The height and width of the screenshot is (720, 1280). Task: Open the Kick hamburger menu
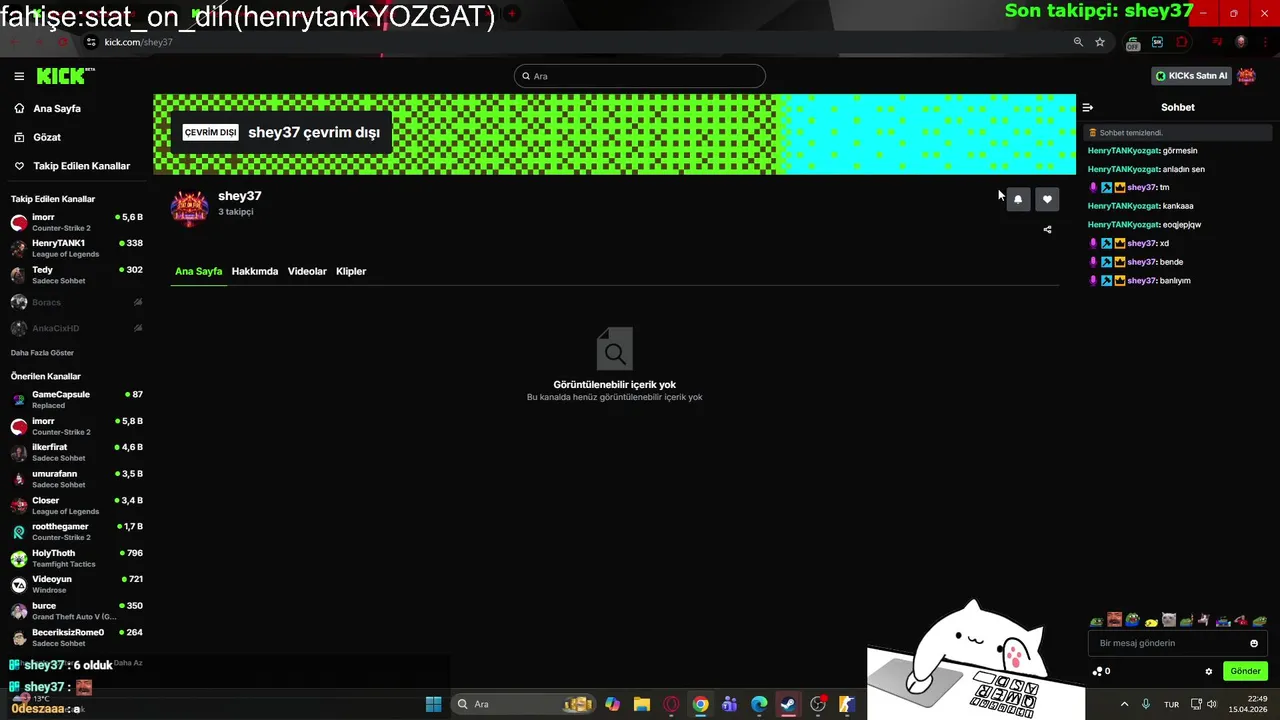pyautogui.click(x=19, y=76)
